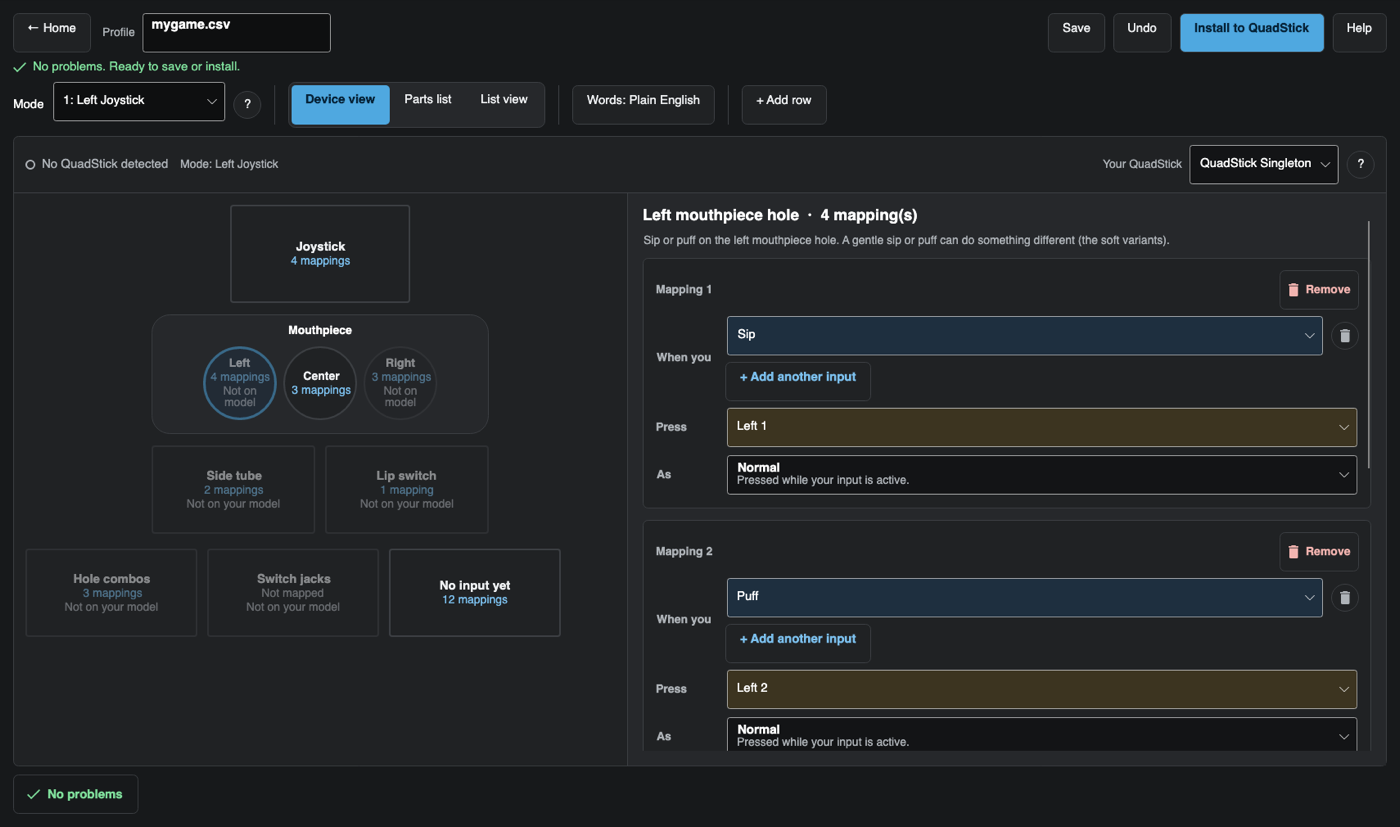The height and width of the screenshot is (827, 1400).
Task: Edit the mygame.csv profile name field
Action: pyautogui.click(x=237, y=33)
